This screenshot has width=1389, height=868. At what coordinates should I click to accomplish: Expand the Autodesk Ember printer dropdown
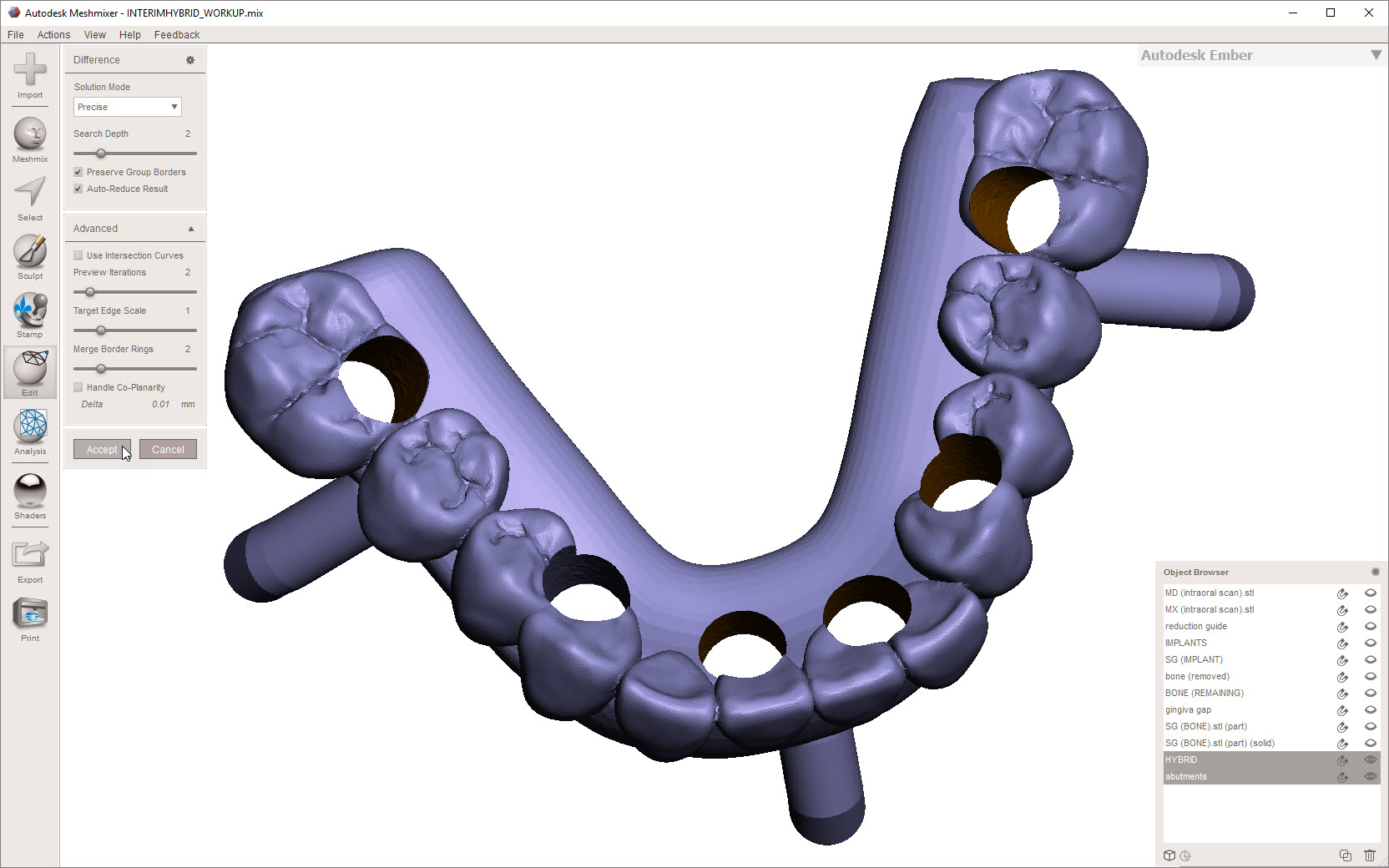(1376, 55)
